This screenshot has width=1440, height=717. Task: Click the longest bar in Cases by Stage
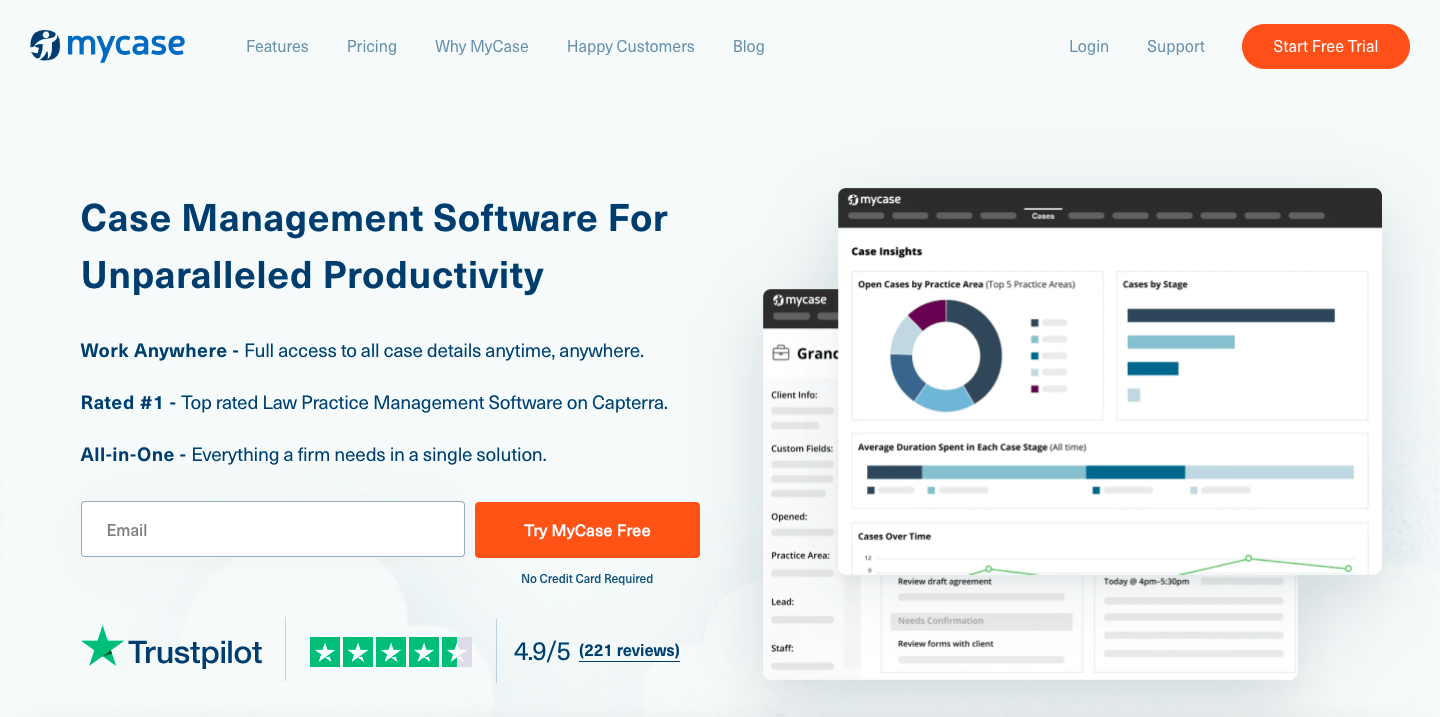pos(1231,315)
